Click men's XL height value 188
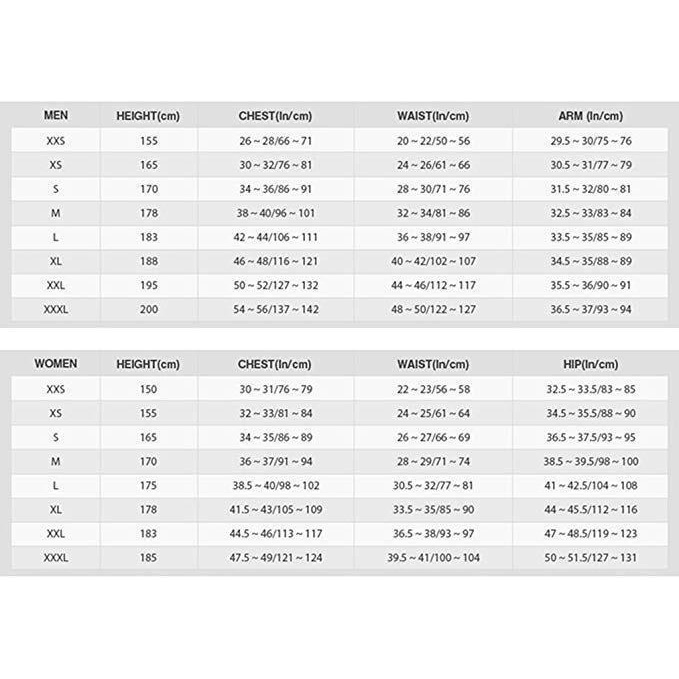Image resolution: width=679 pixels, height=679 pixels. coord(149,261)
